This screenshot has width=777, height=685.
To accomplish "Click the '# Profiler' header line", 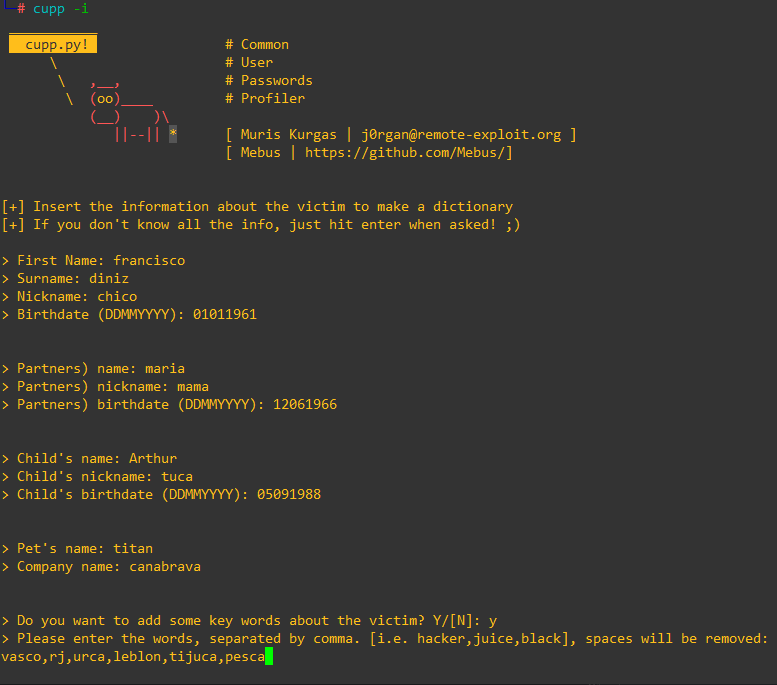I will click(x=265, y=98).
